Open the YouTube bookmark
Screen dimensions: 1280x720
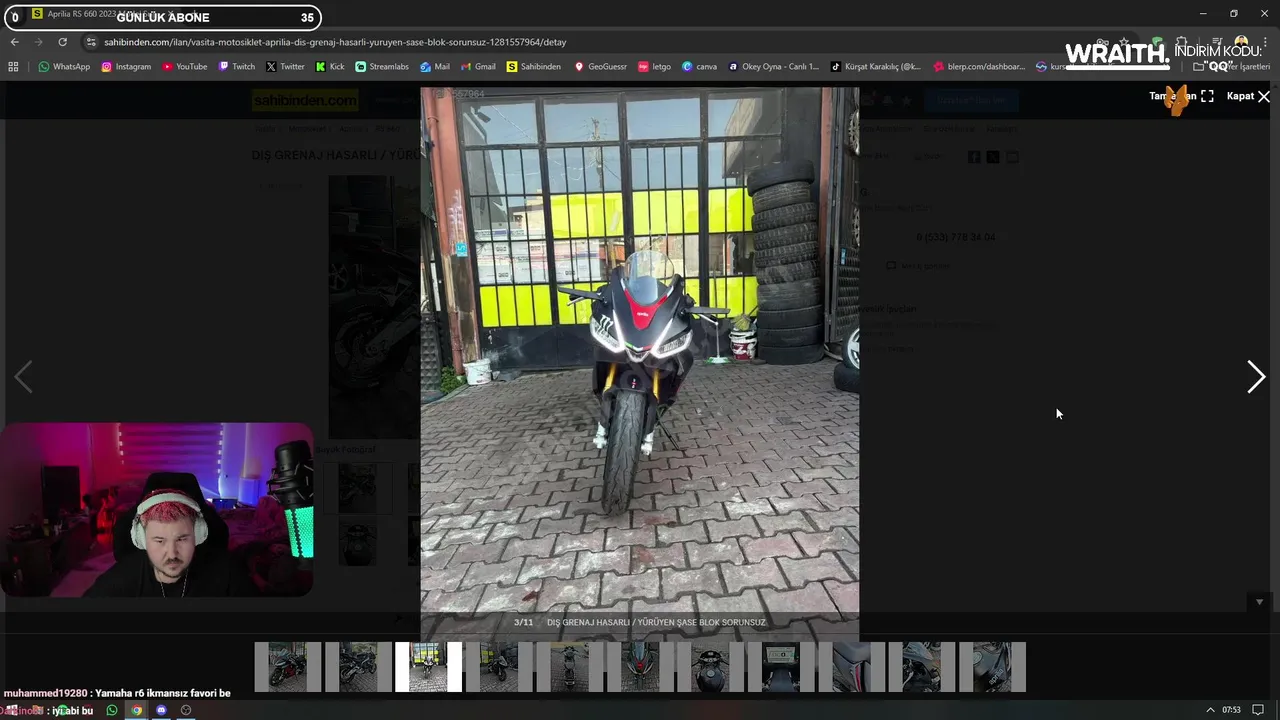185,67
